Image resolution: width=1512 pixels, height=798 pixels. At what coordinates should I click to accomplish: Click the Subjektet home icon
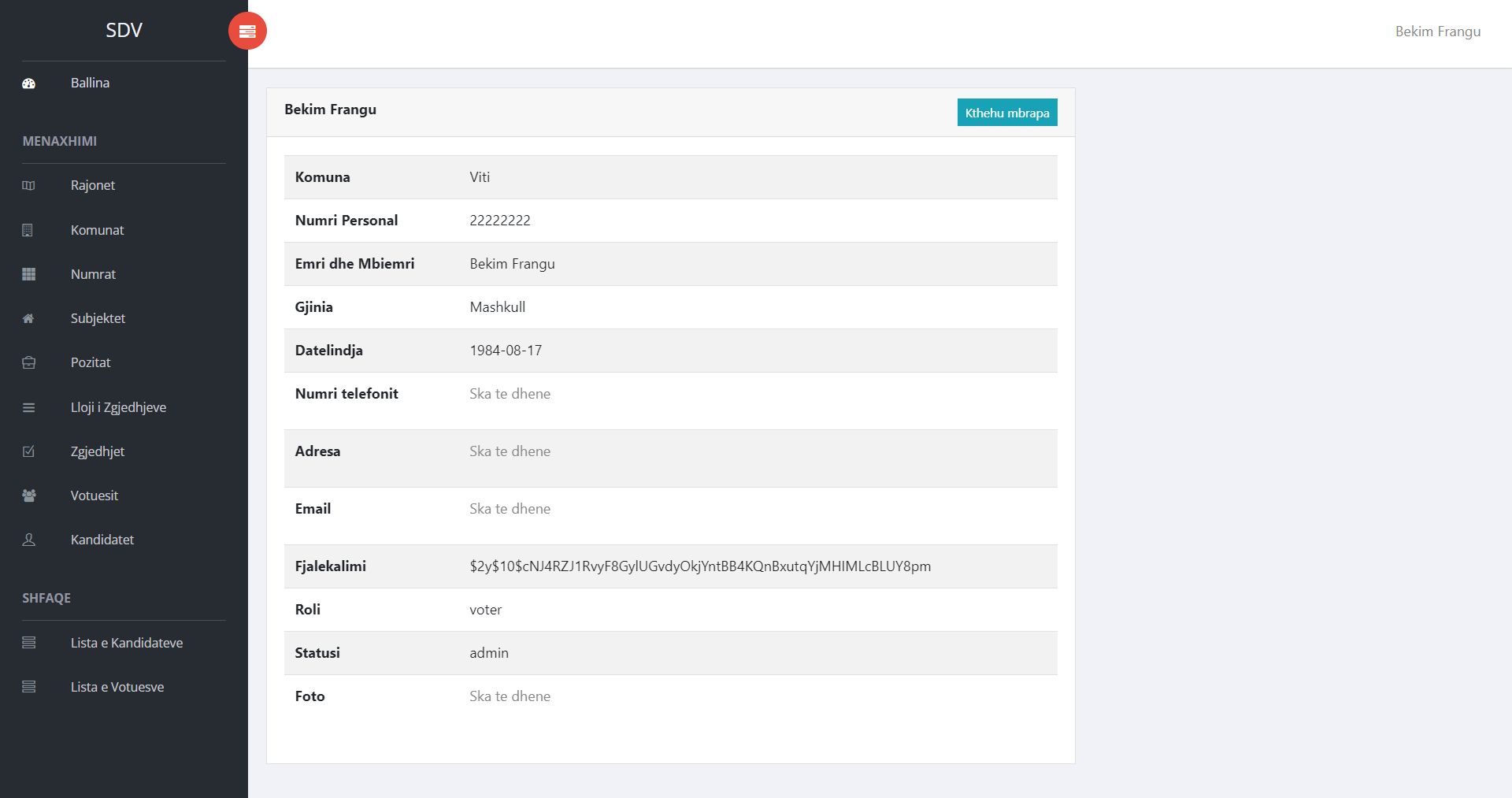28,318
